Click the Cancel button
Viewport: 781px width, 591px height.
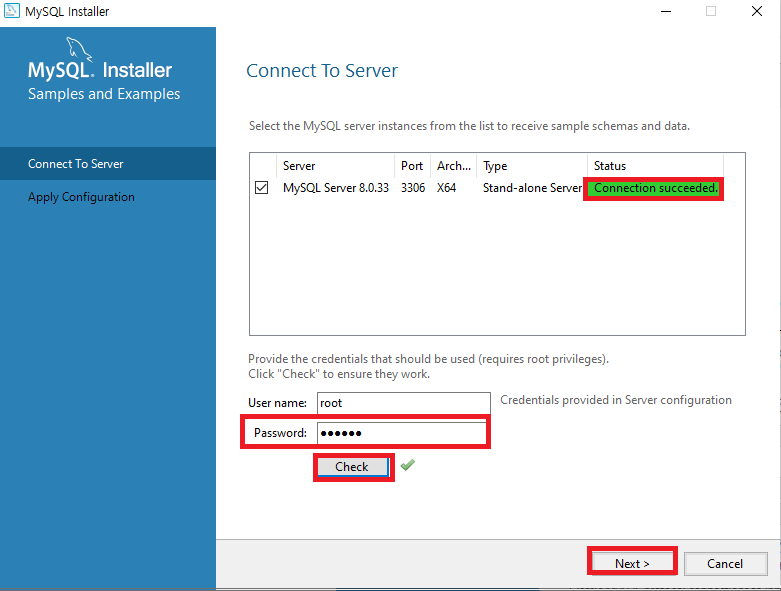click(725, 564)
